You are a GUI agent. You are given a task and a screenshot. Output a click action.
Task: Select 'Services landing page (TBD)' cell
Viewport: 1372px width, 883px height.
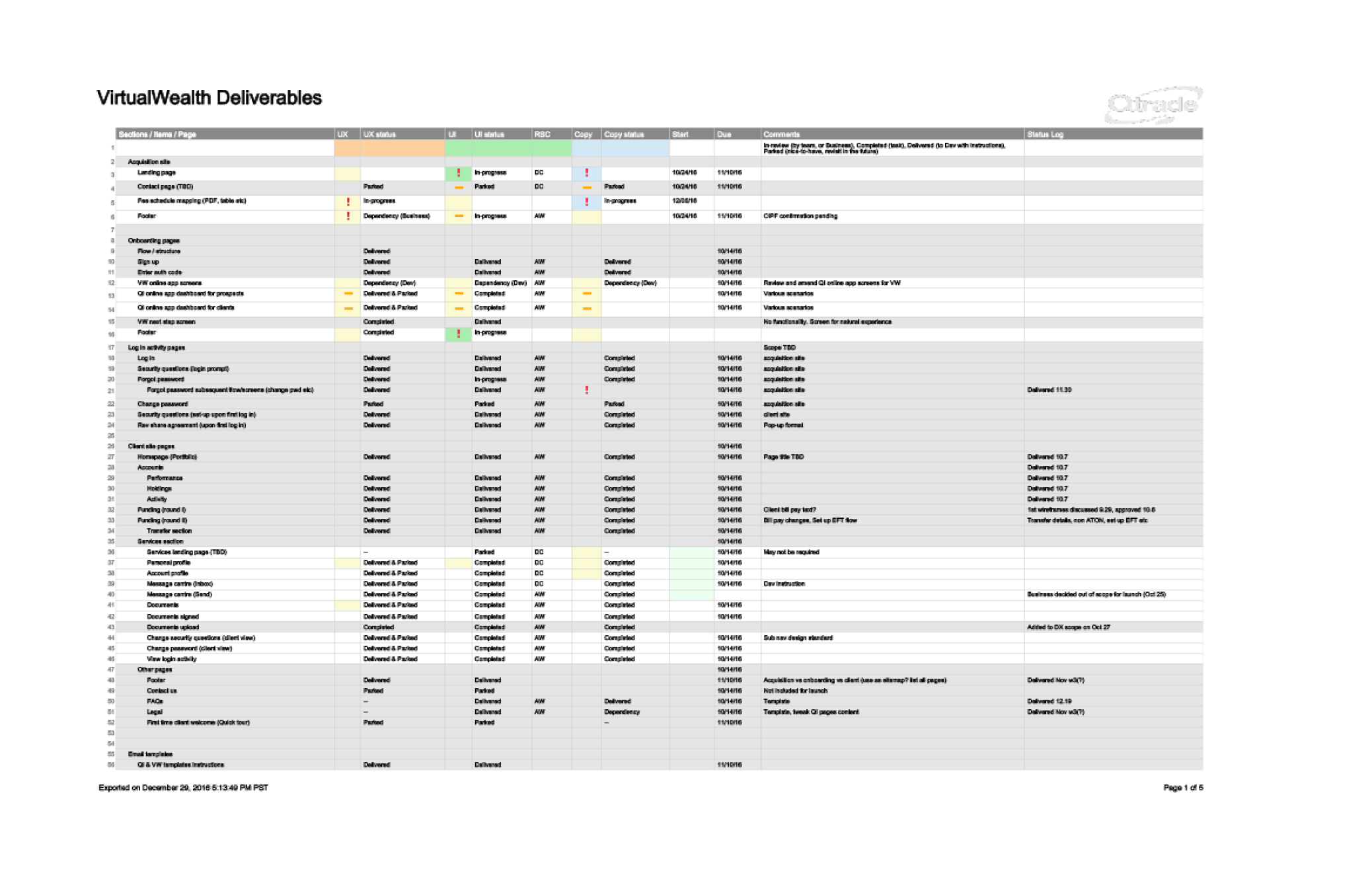pos(225,553)
